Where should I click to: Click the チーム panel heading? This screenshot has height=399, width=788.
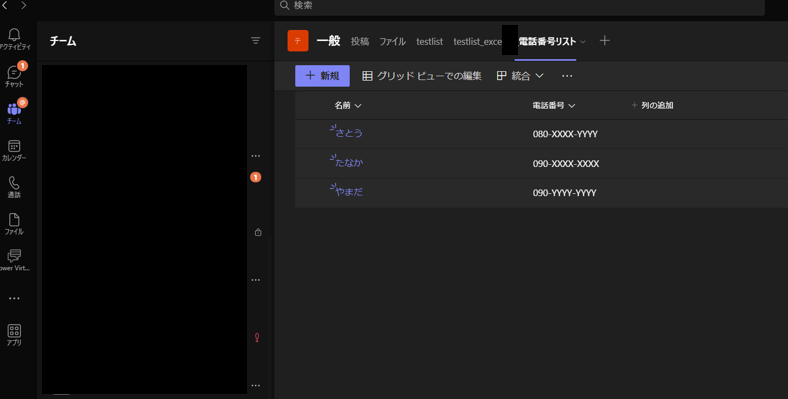point(63,41)
